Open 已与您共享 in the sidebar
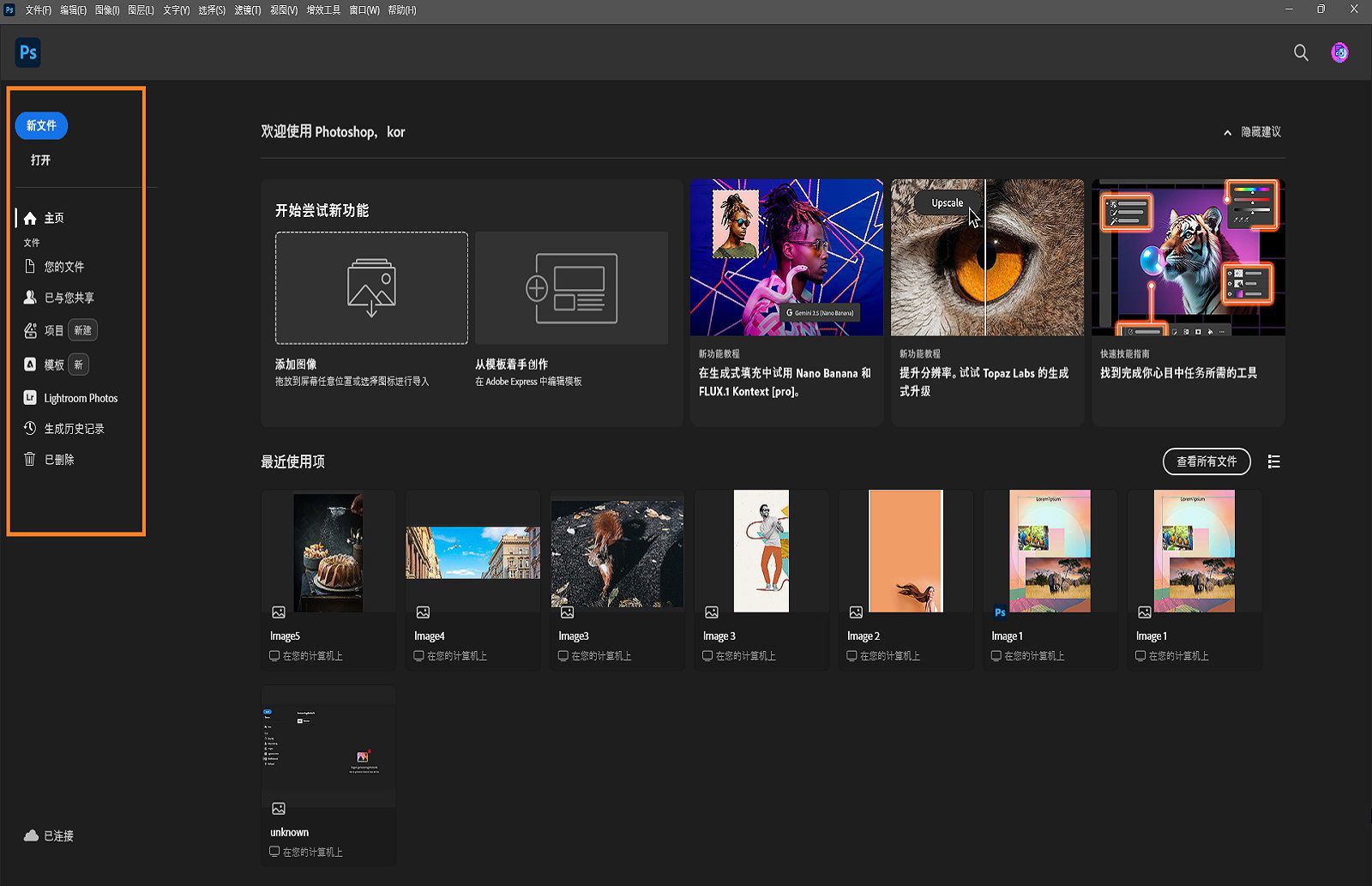Viewport: 1372px width, 886px height. click(x=69, y=297)
